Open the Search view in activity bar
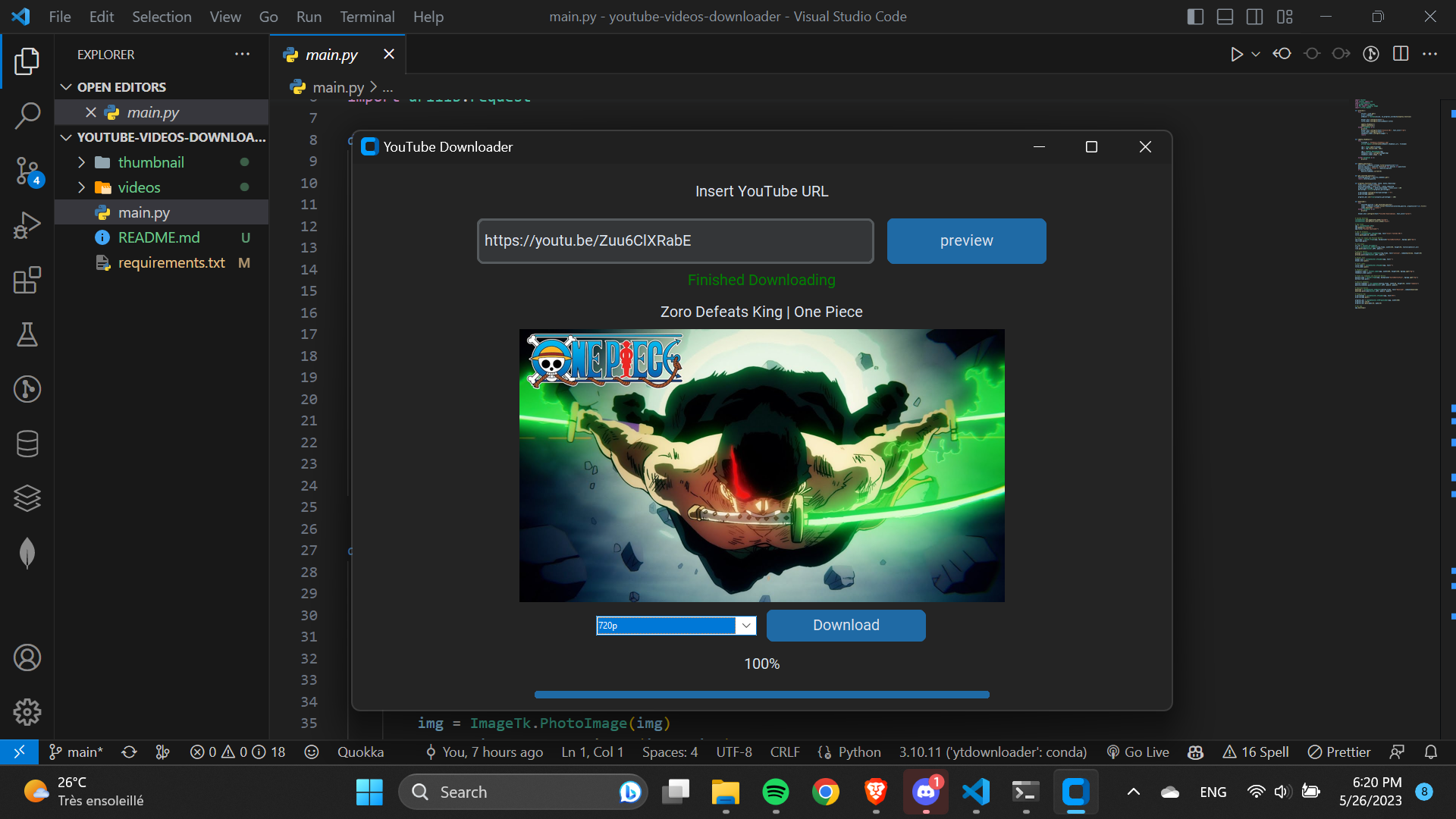Screen dimensions: 1456x819 click(x=27, y=116)
